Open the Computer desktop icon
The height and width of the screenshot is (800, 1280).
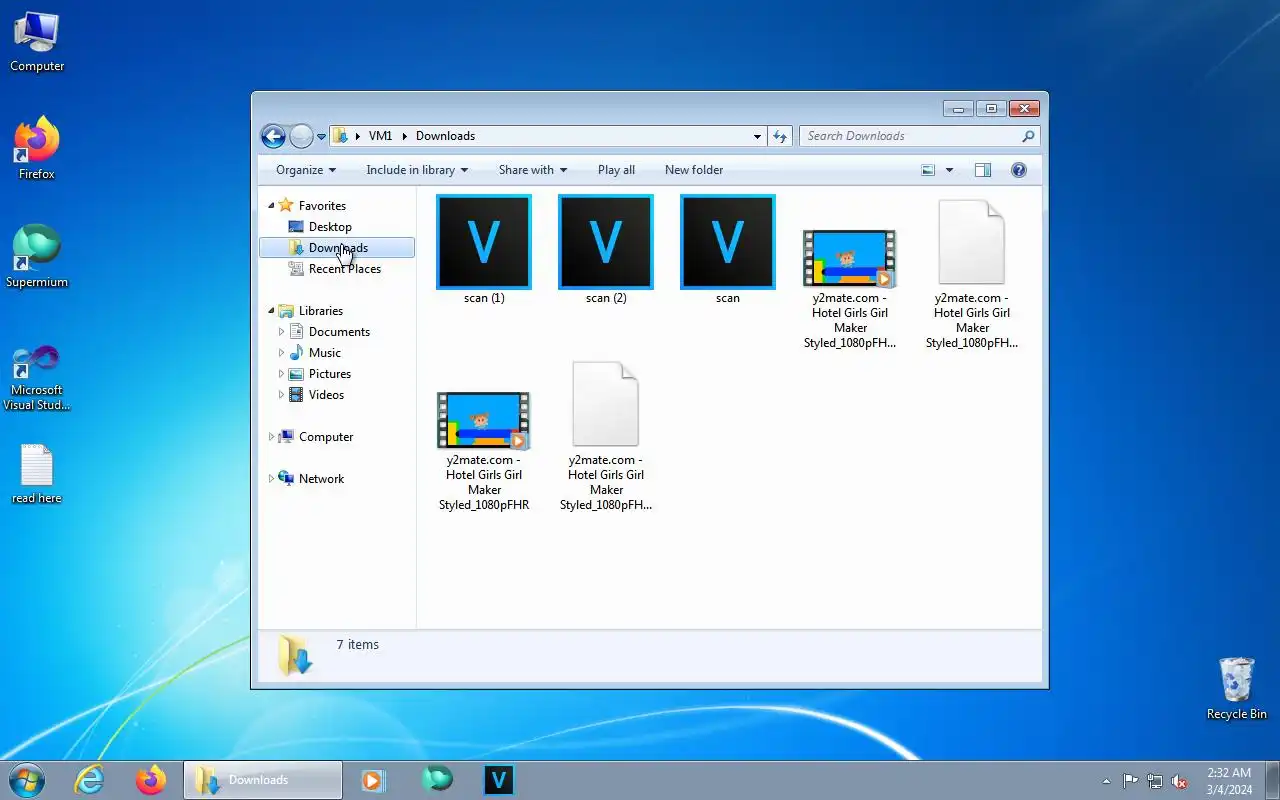(x=37, y=40)
